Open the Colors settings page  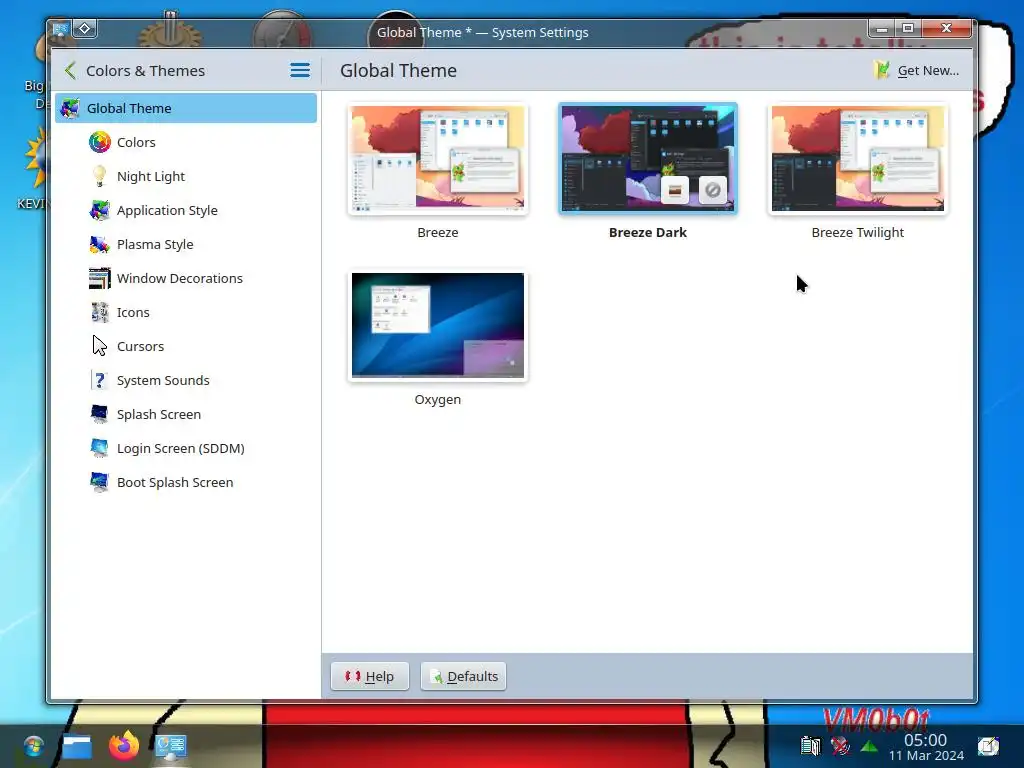click(185, 142)
